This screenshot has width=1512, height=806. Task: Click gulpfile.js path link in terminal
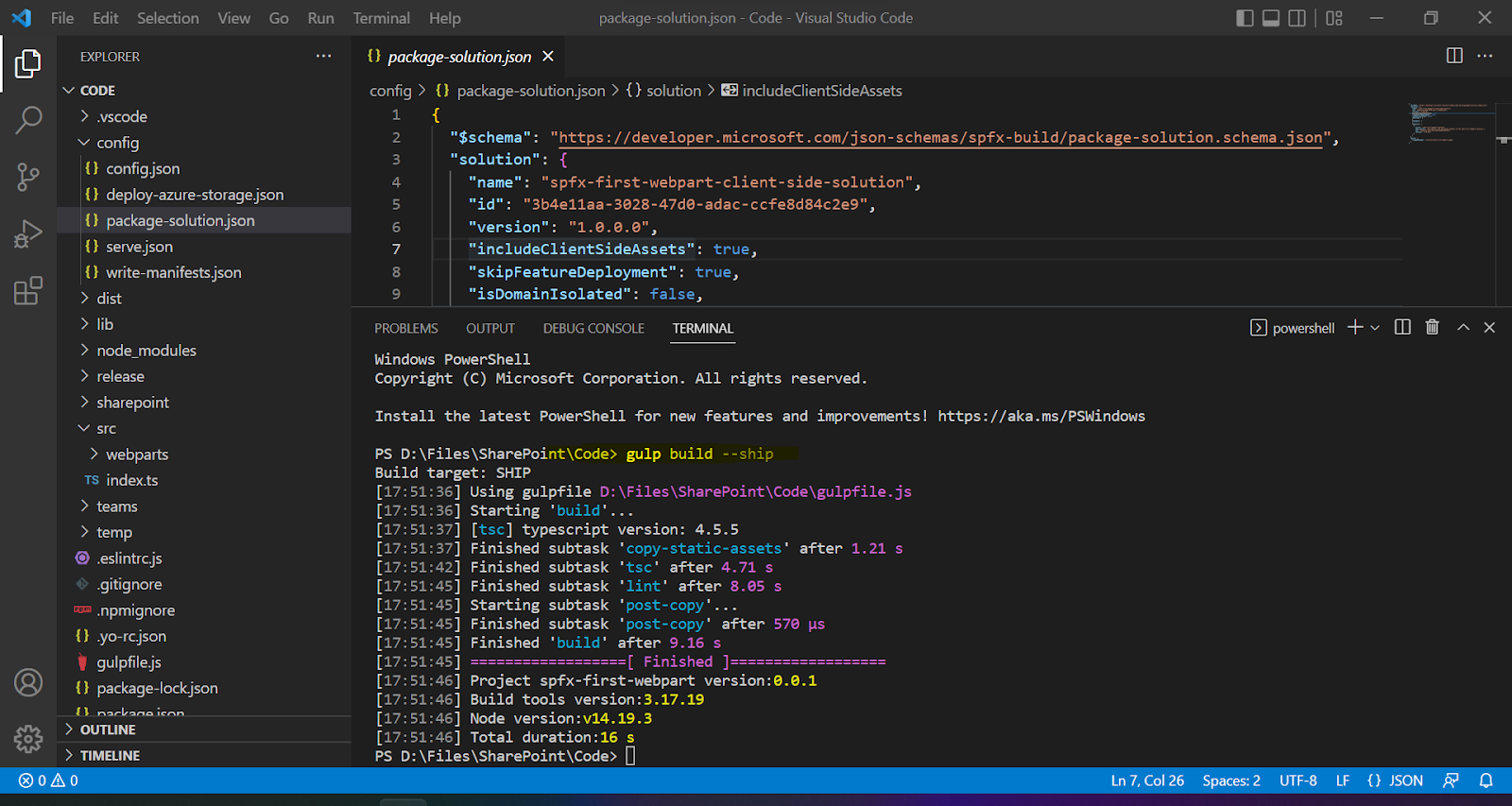coord(756,491)
